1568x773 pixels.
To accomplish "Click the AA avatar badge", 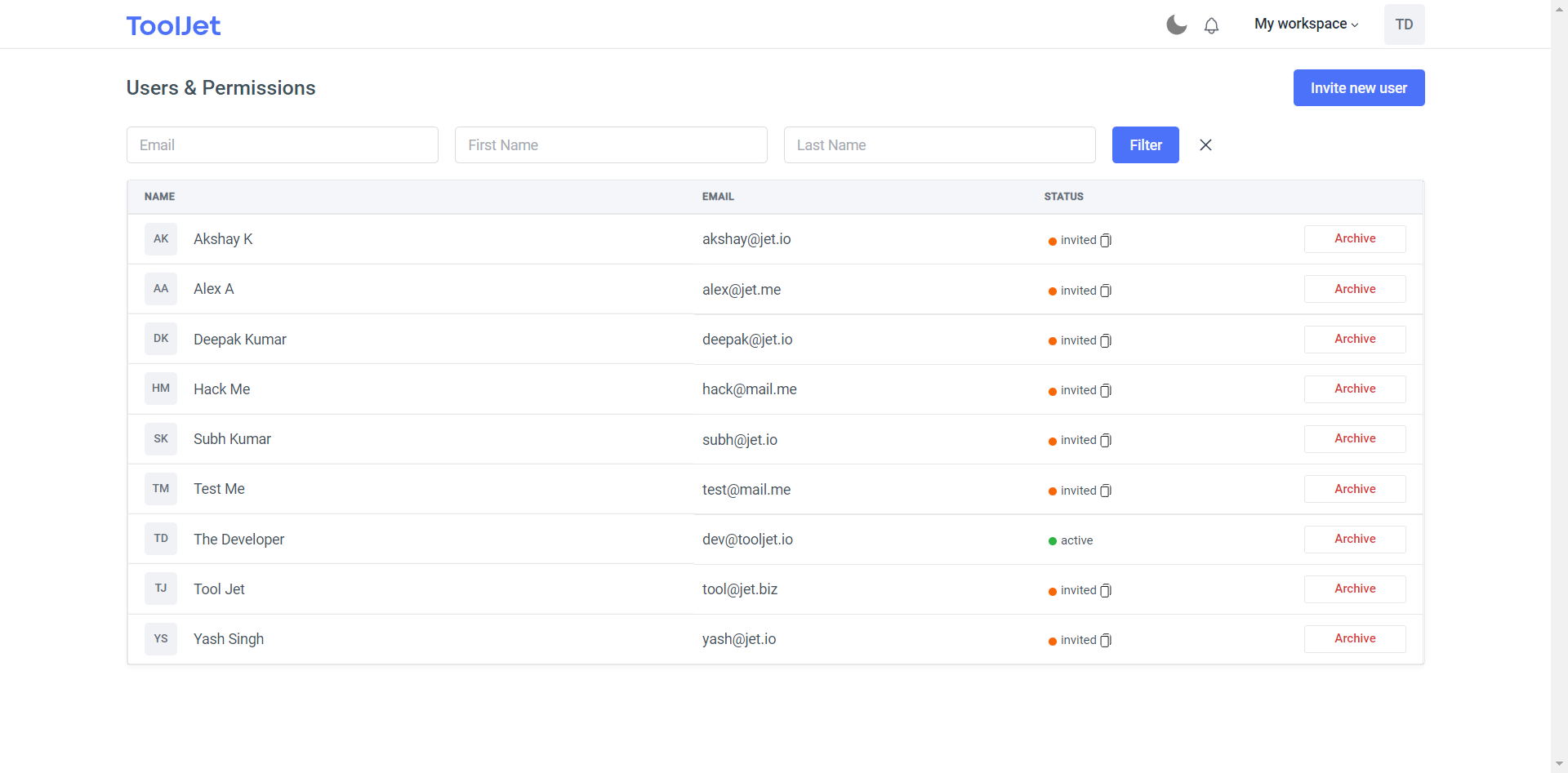I will click(161, 289).
